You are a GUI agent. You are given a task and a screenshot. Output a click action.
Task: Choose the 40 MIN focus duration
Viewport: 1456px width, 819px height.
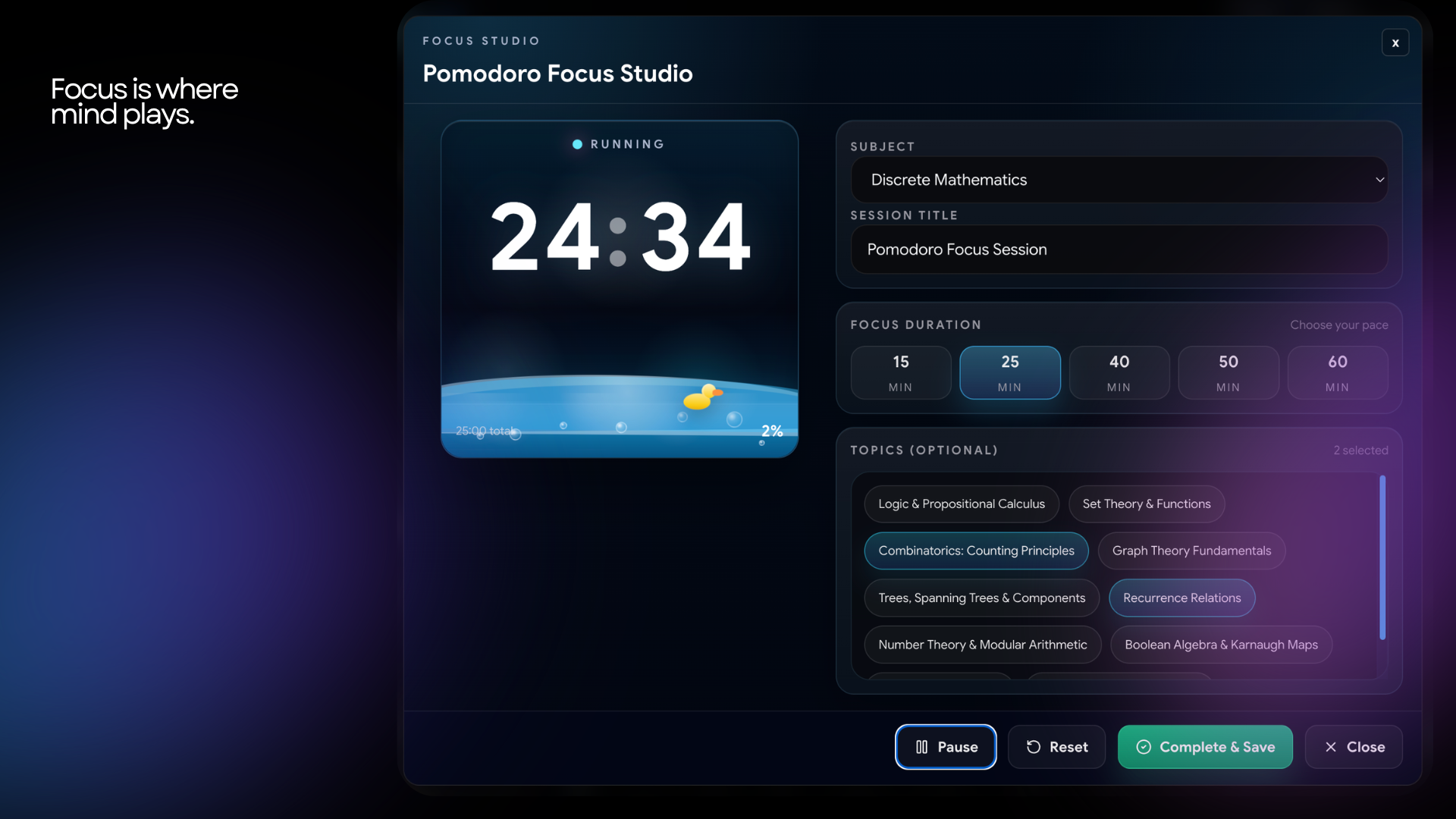[1119, 372]
